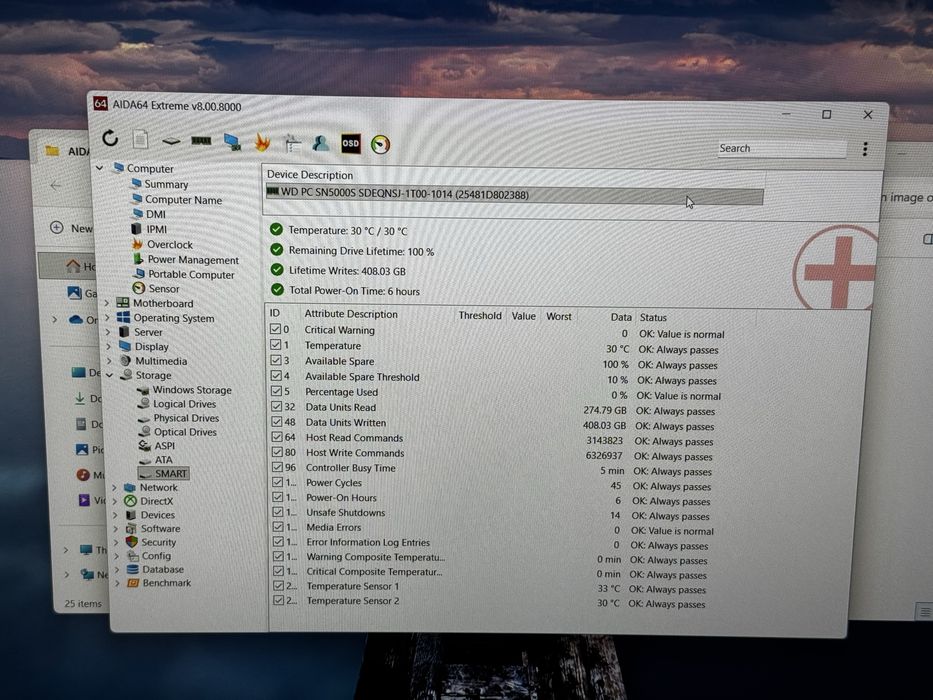
Task: Toggle the Host Read Commands checkbox
Action: 277,437
